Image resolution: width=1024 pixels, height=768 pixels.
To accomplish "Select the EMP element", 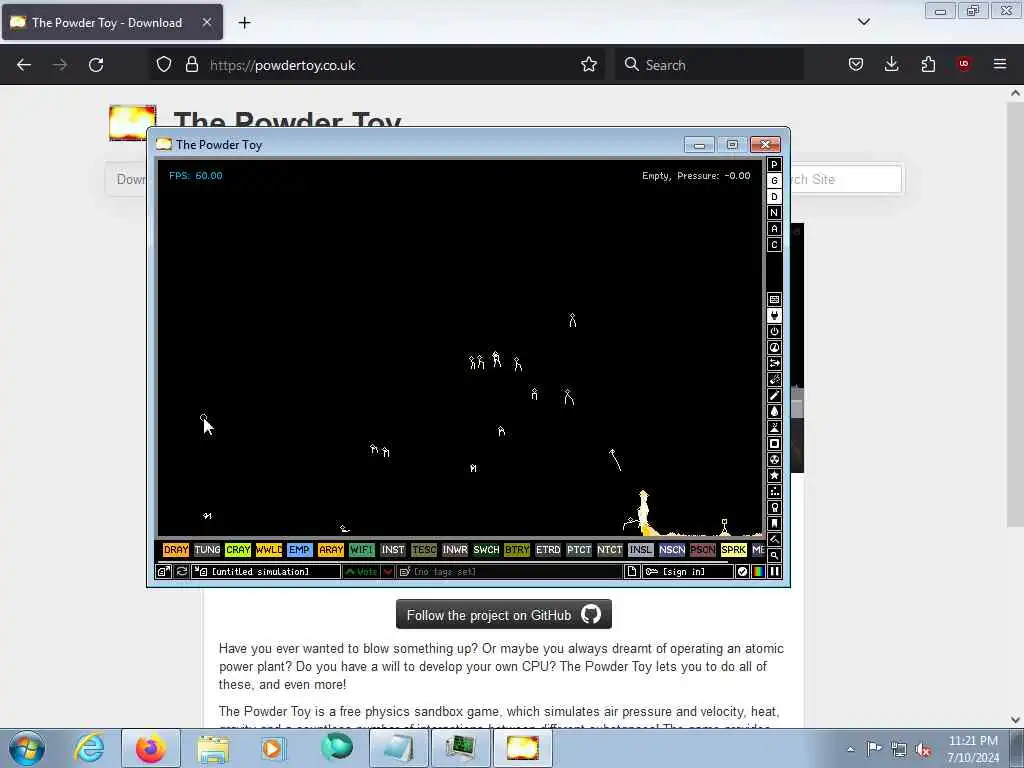I will click(299, 550).
